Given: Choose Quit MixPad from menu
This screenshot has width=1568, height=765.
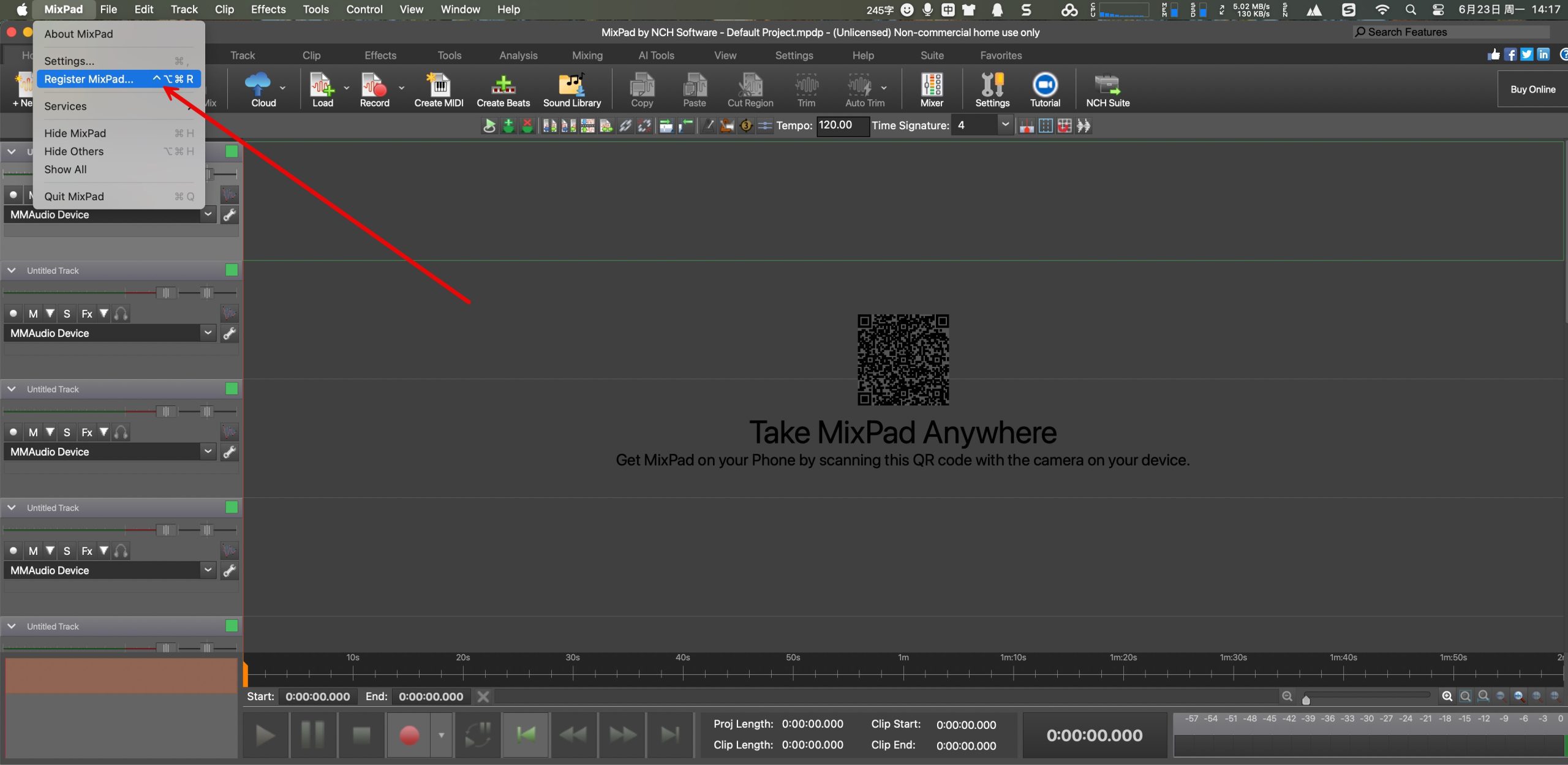Looking at the screenshot, I should [74, 197].
